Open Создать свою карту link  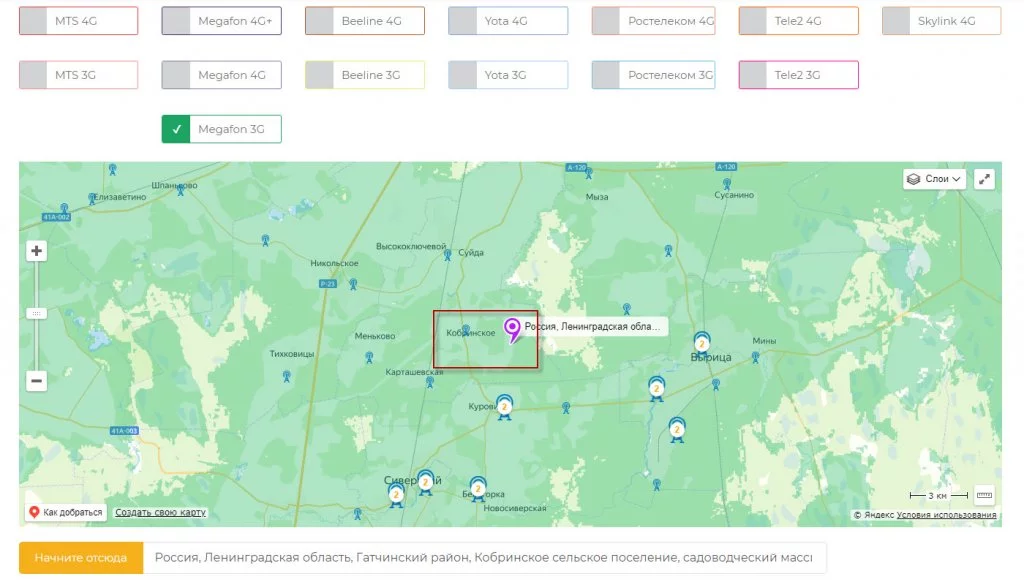(161, 513)
